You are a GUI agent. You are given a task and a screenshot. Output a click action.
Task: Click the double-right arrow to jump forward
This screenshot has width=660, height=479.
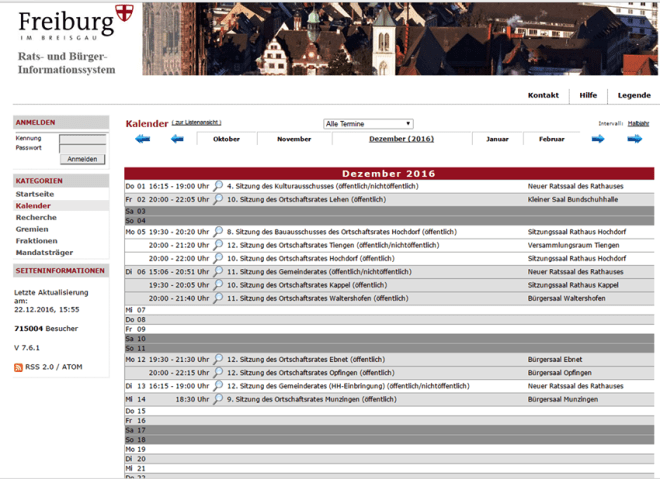pos(634,139)
